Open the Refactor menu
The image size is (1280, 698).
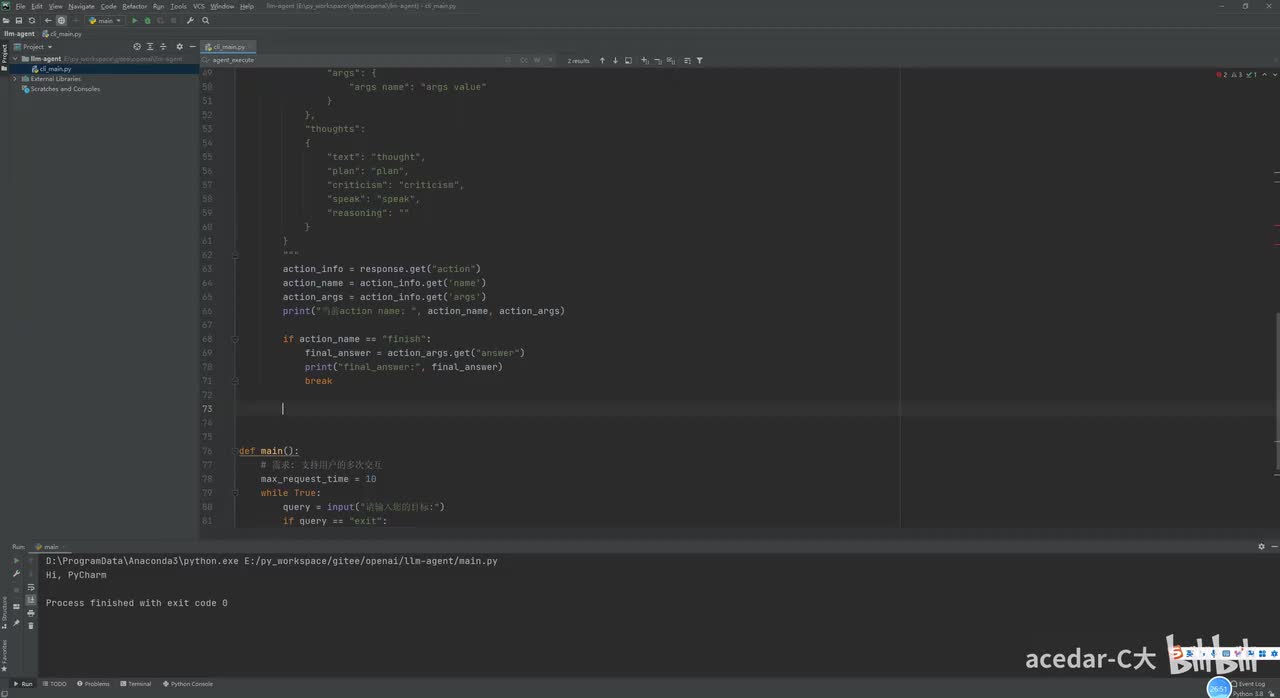[134, 6]
